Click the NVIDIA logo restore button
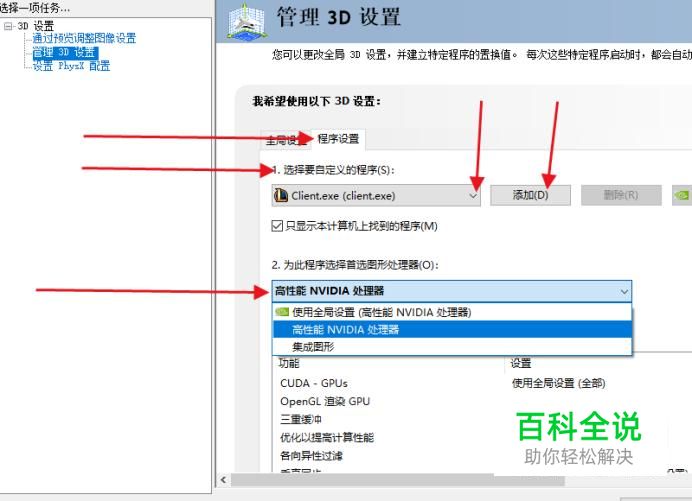 [x=682, y=195]
